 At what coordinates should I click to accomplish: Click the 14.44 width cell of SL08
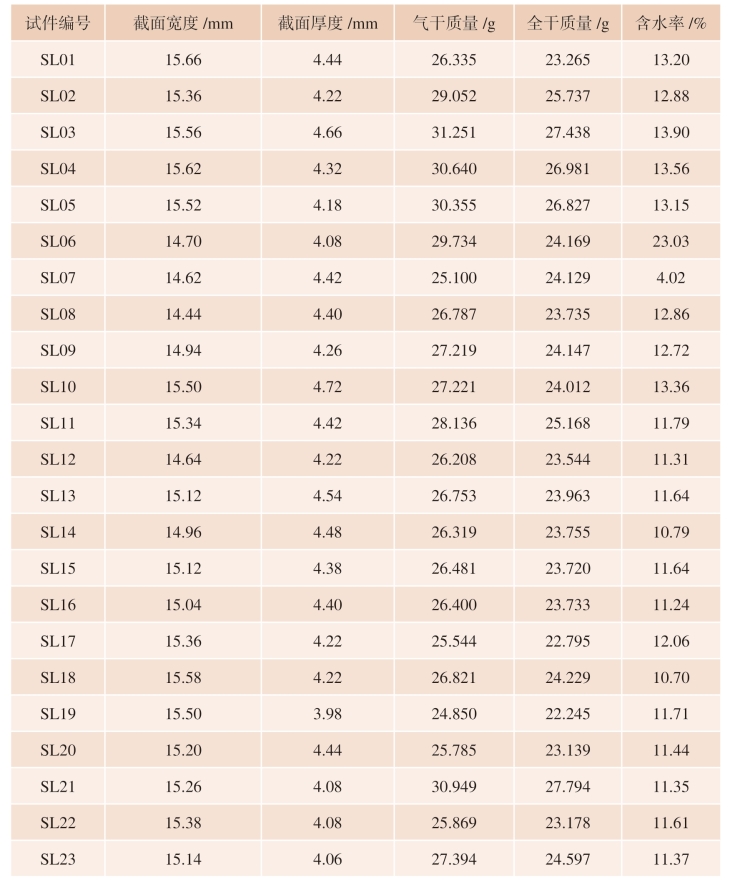point(183,314)
